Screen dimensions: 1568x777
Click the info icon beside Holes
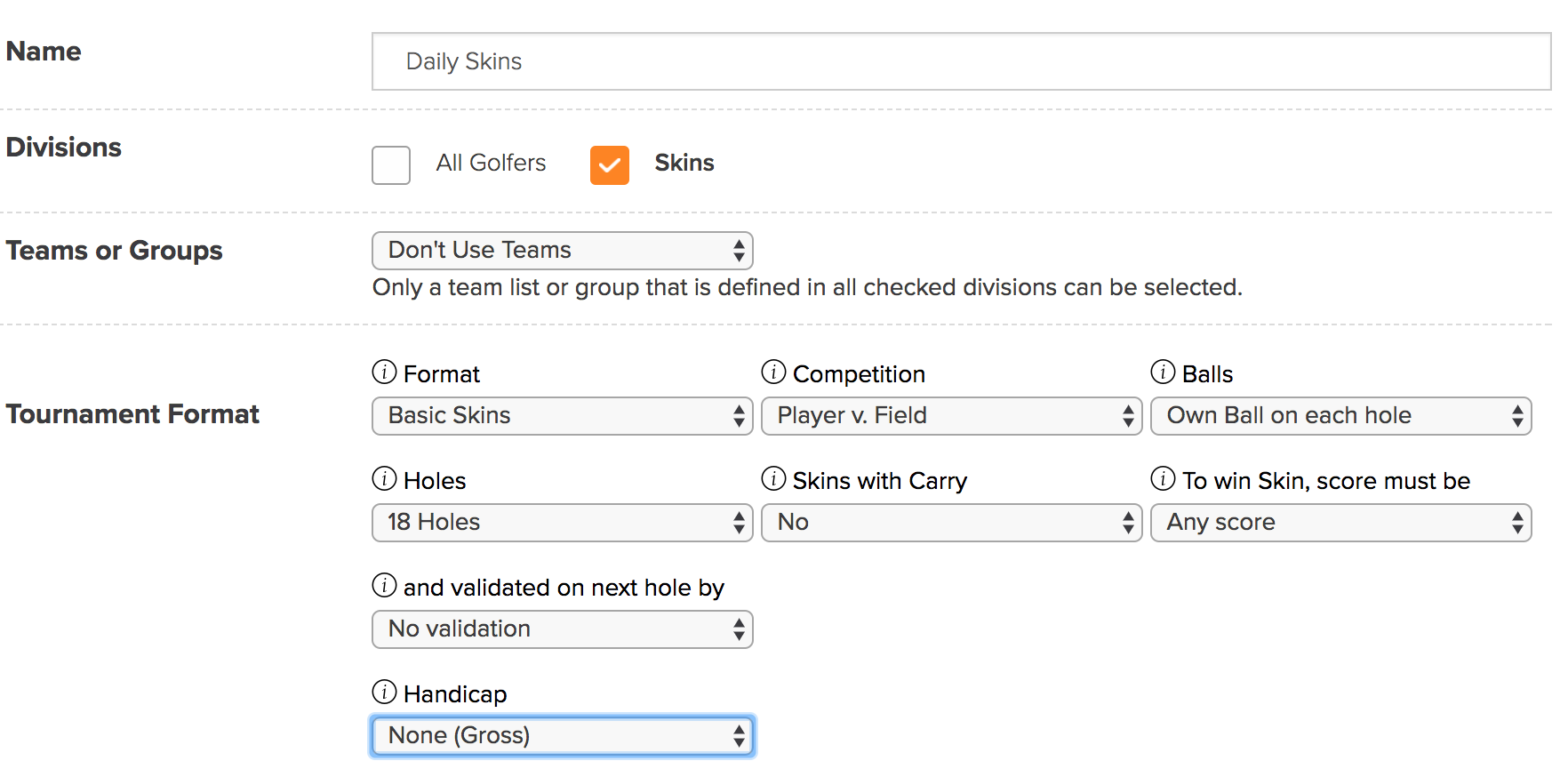(x=384, y=478)
